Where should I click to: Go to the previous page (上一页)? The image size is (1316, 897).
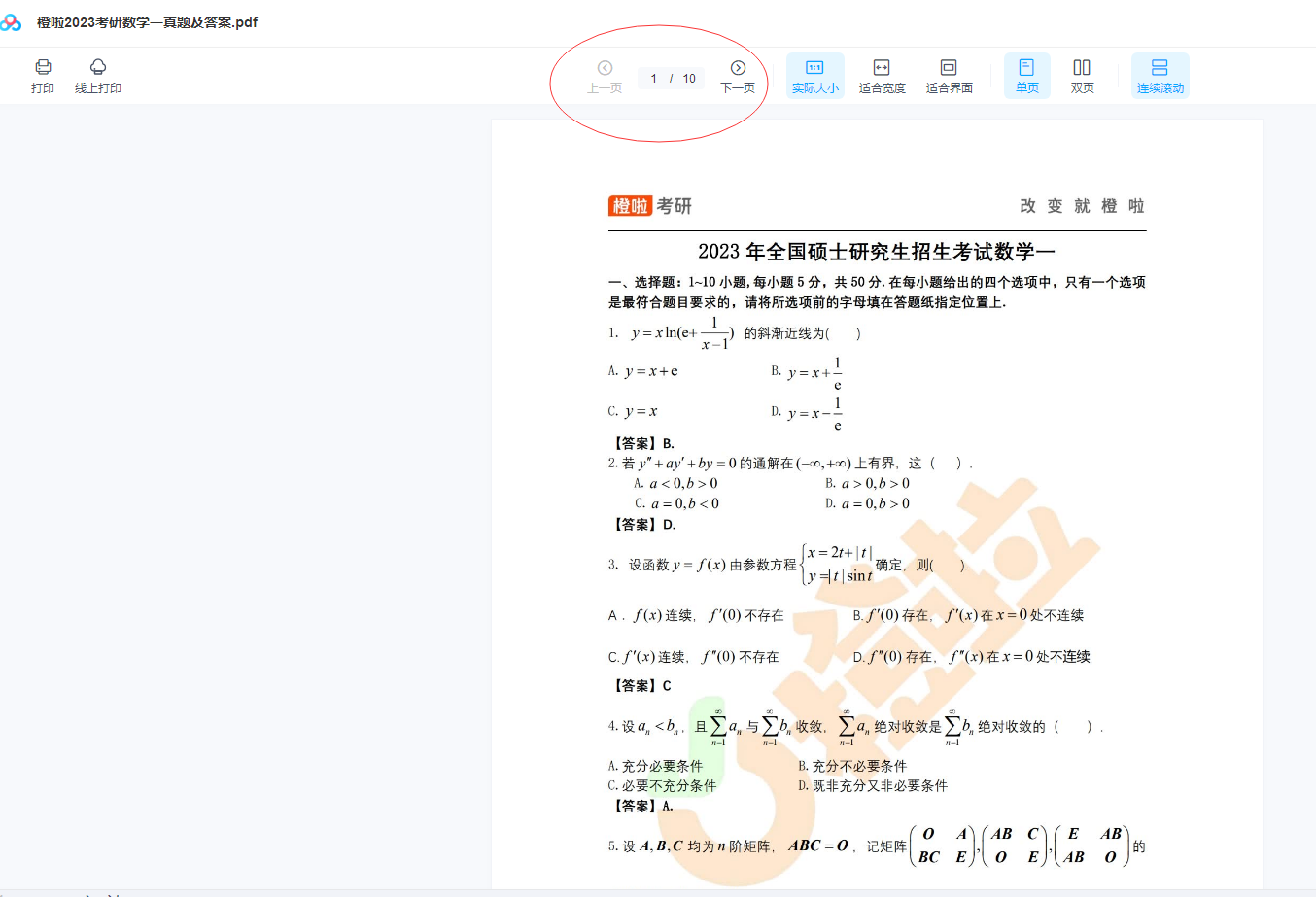coord(605,76)
